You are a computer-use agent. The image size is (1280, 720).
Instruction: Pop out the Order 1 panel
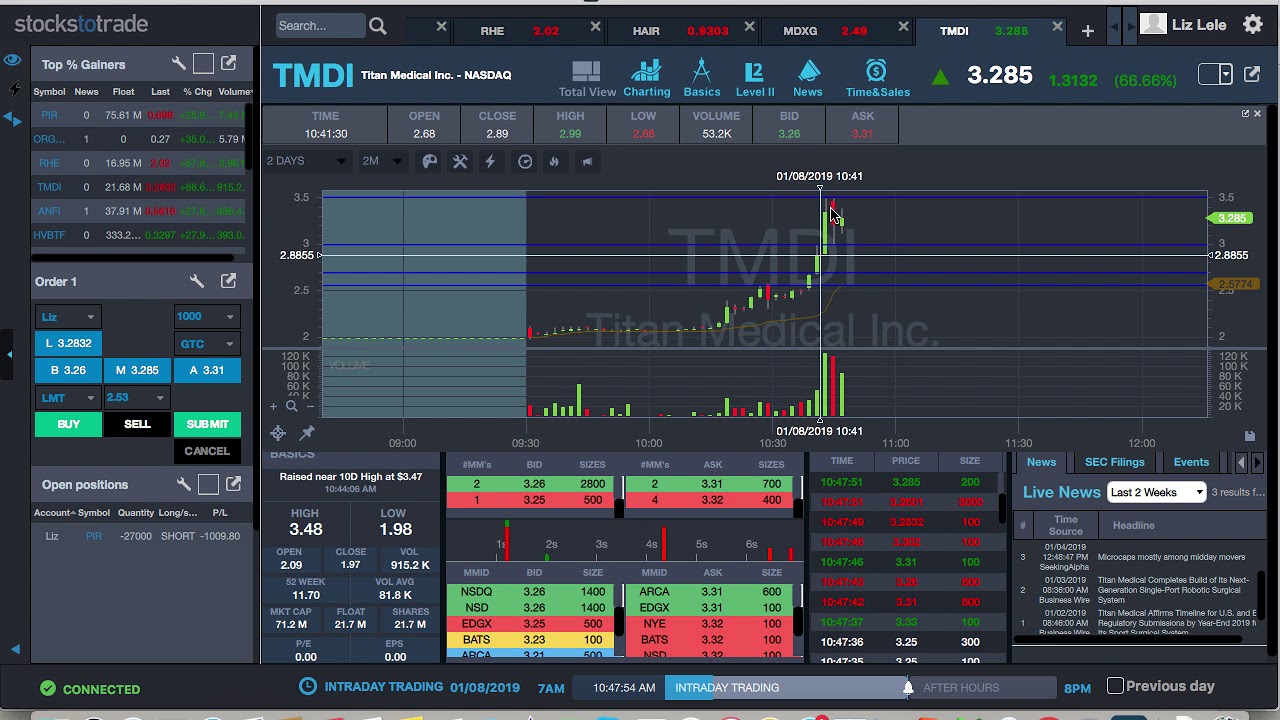coord(229,281)
